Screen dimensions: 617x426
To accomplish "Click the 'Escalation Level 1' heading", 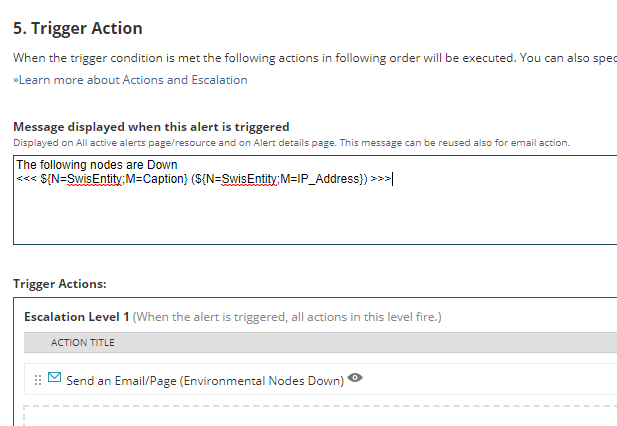I will click(77, 317).
